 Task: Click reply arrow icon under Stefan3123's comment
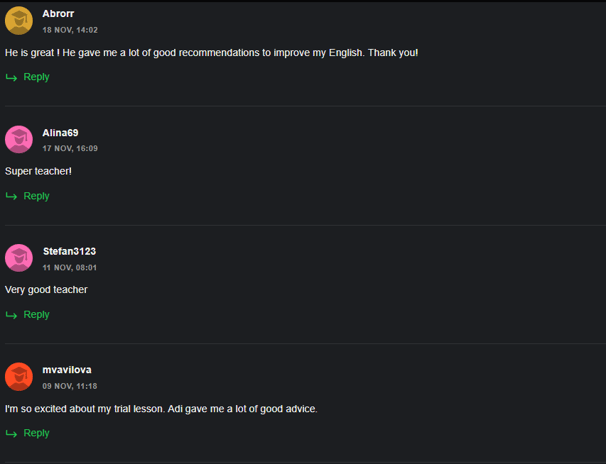tap(11, 315)
